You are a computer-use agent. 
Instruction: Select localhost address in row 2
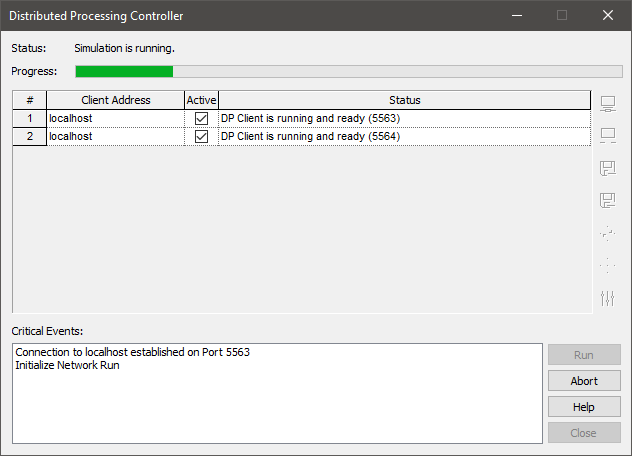point(116,136)
